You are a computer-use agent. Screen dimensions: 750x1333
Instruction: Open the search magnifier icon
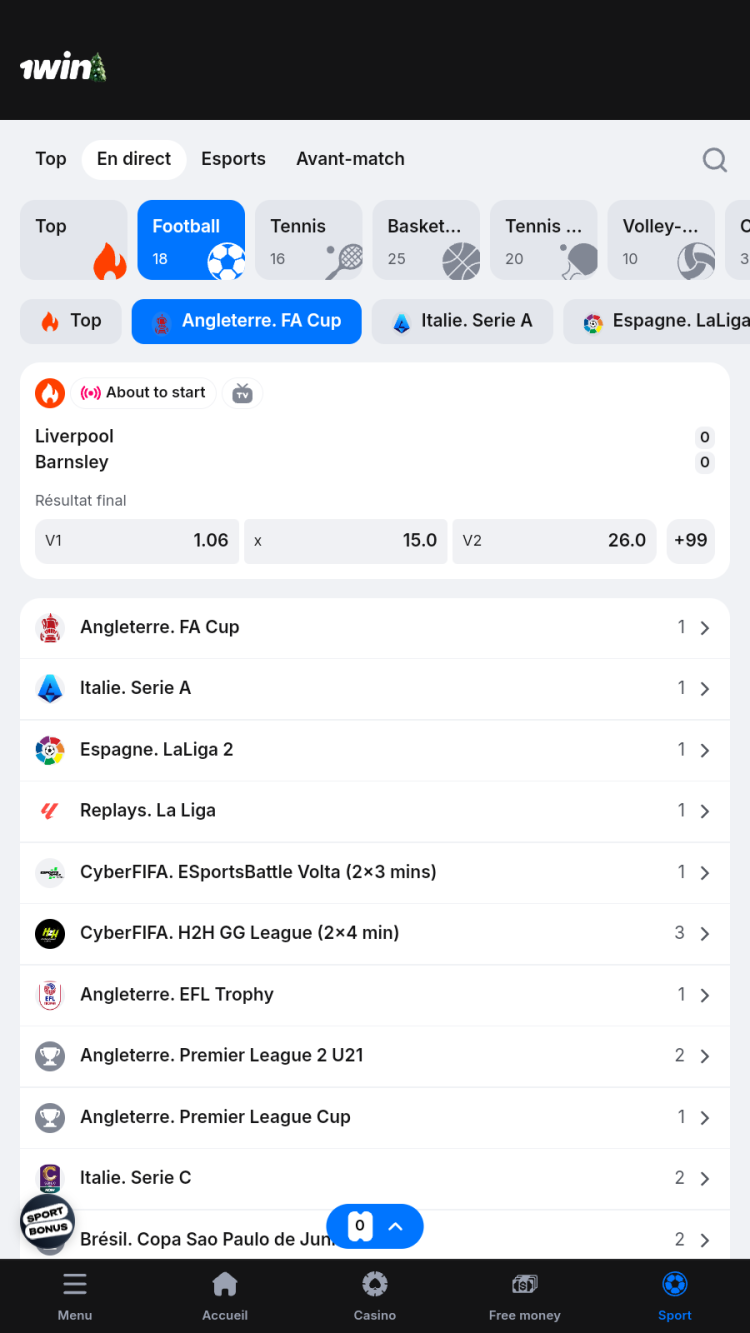click(714, 160)
